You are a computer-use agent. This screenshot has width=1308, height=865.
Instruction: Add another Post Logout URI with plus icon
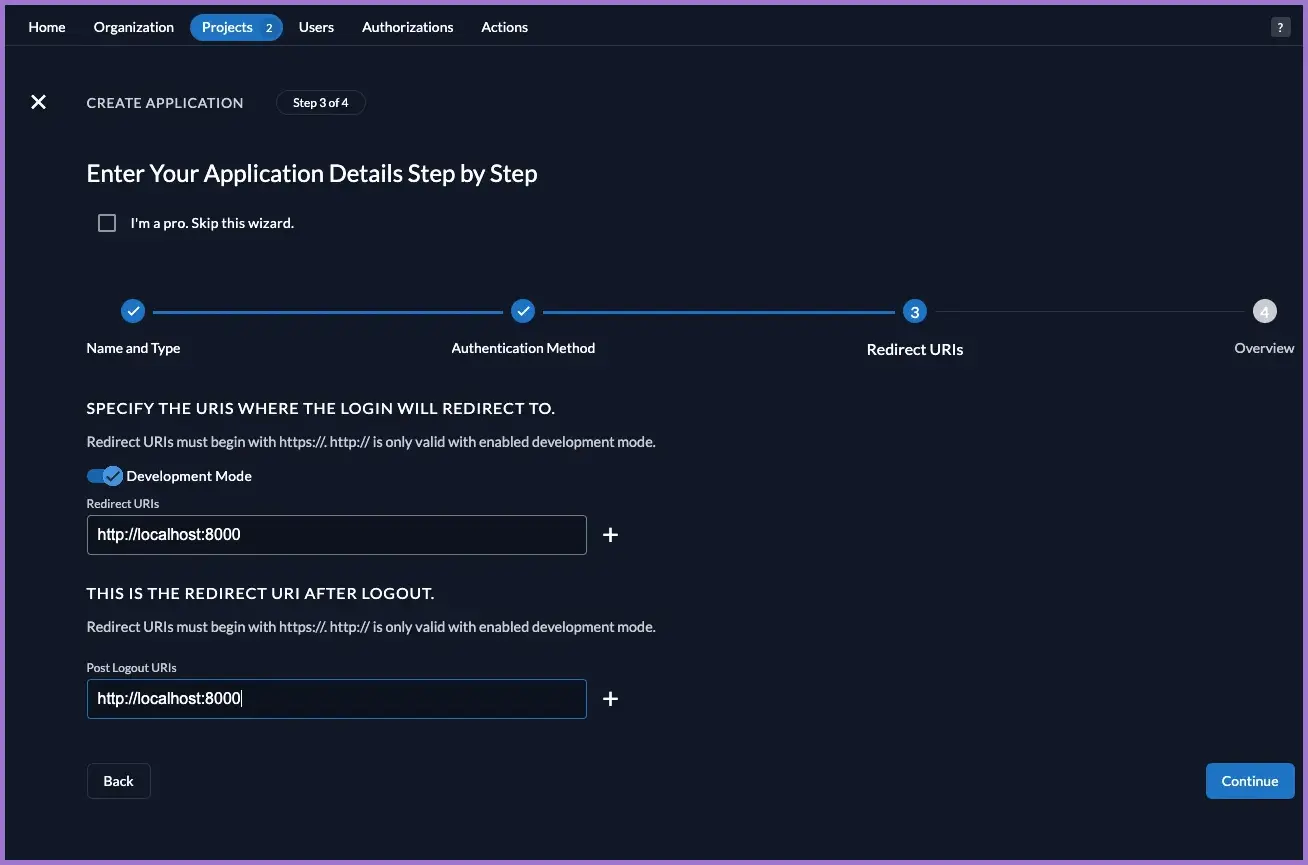coord(610,699)
